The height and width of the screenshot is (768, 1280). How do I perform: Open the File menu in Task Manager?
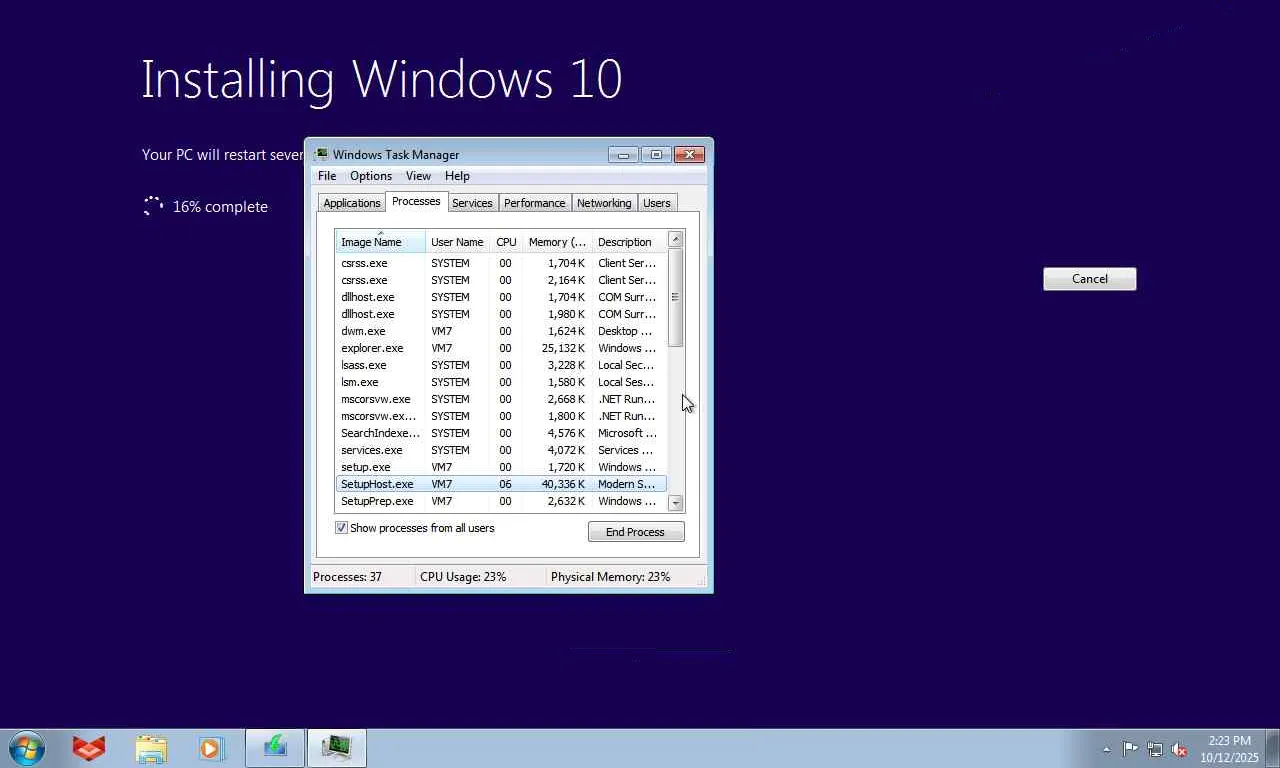tap(327, 176)
